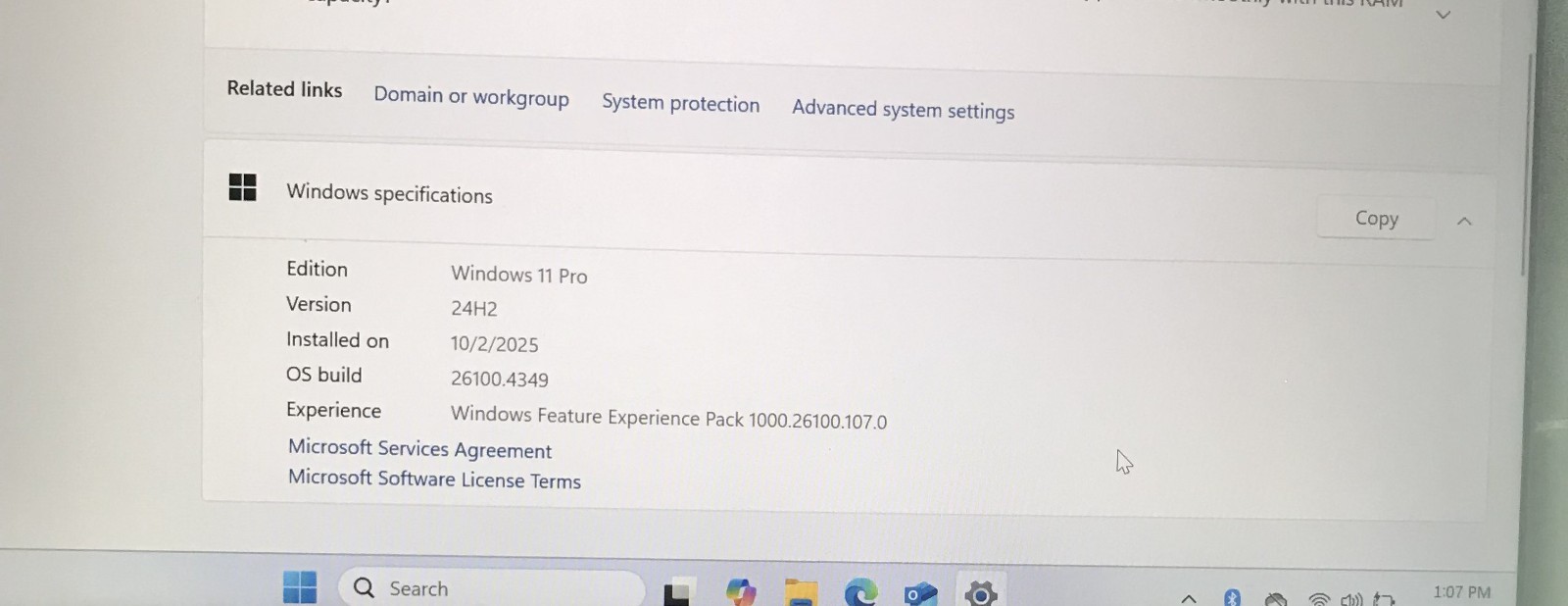Click the Windows Feature Experience Pack value
The height and width of the screenshot is (606, 1568).
coord(668,418)
